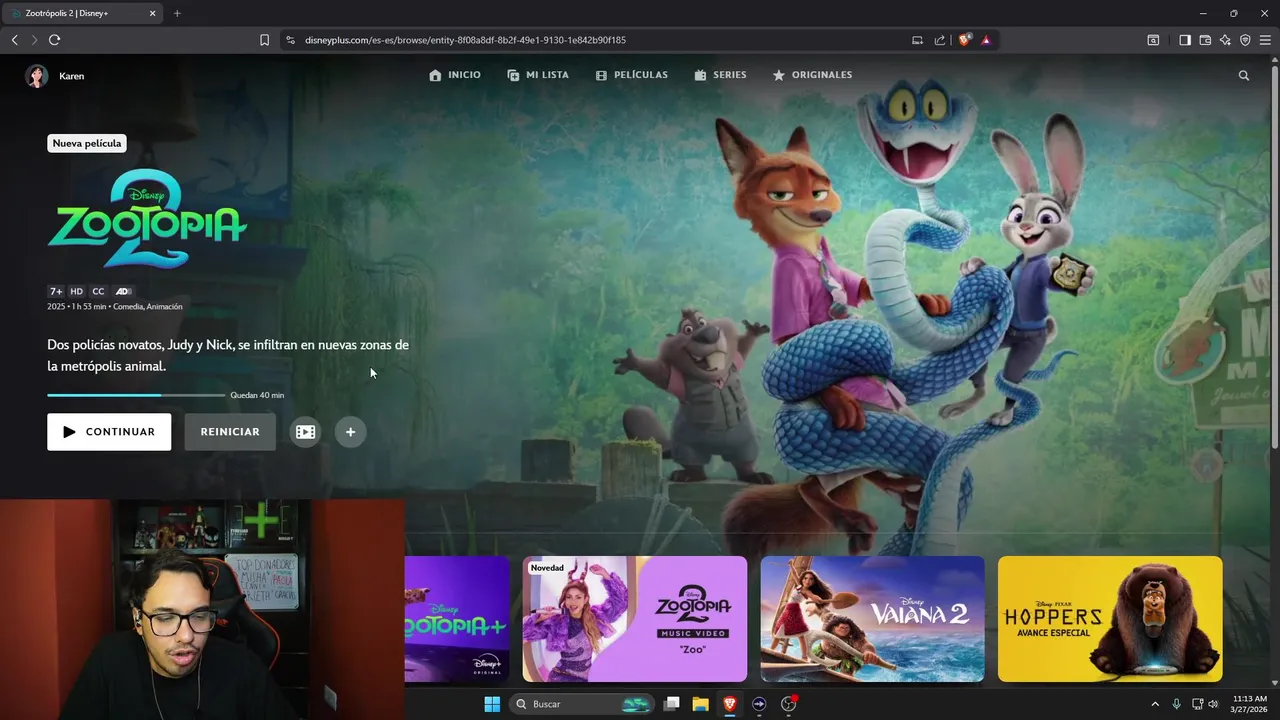
Task: Click the Zootopia 2 playback progress bar
Action: click(136, 395)
